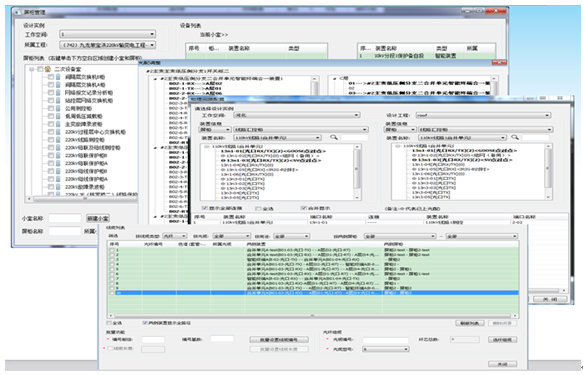Click the cabinet list horizontal scrollbar
The image size is (583, 375).
[x=84, y=199]
